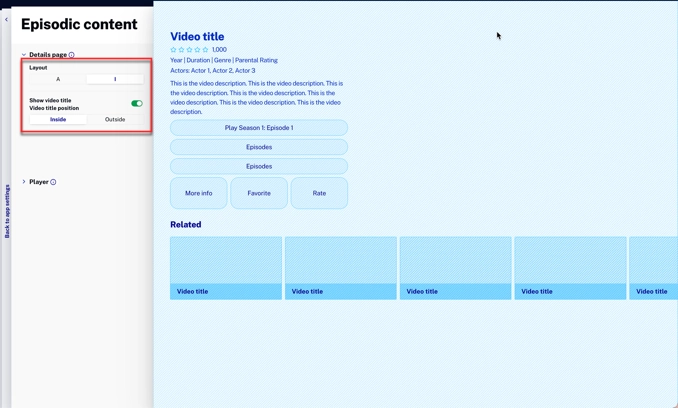The image size is (678, 408).
Task: Click the Details page info icon
Action: tap(72, 55)
